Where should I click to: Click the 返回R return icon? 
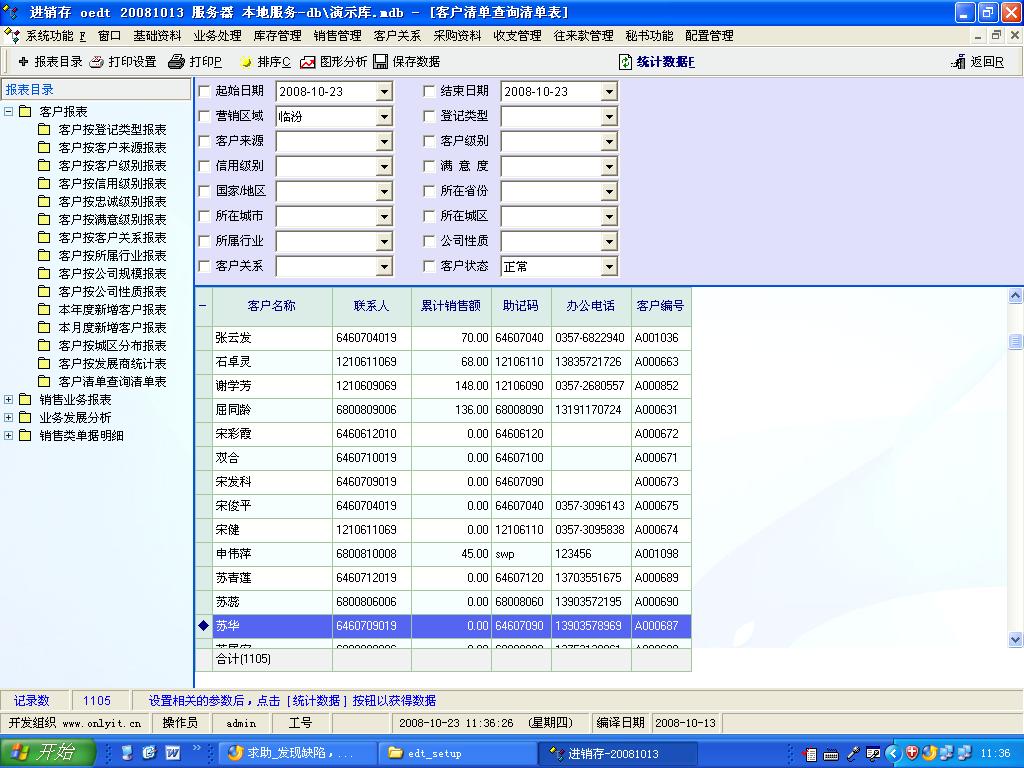[x=958, y=62]
